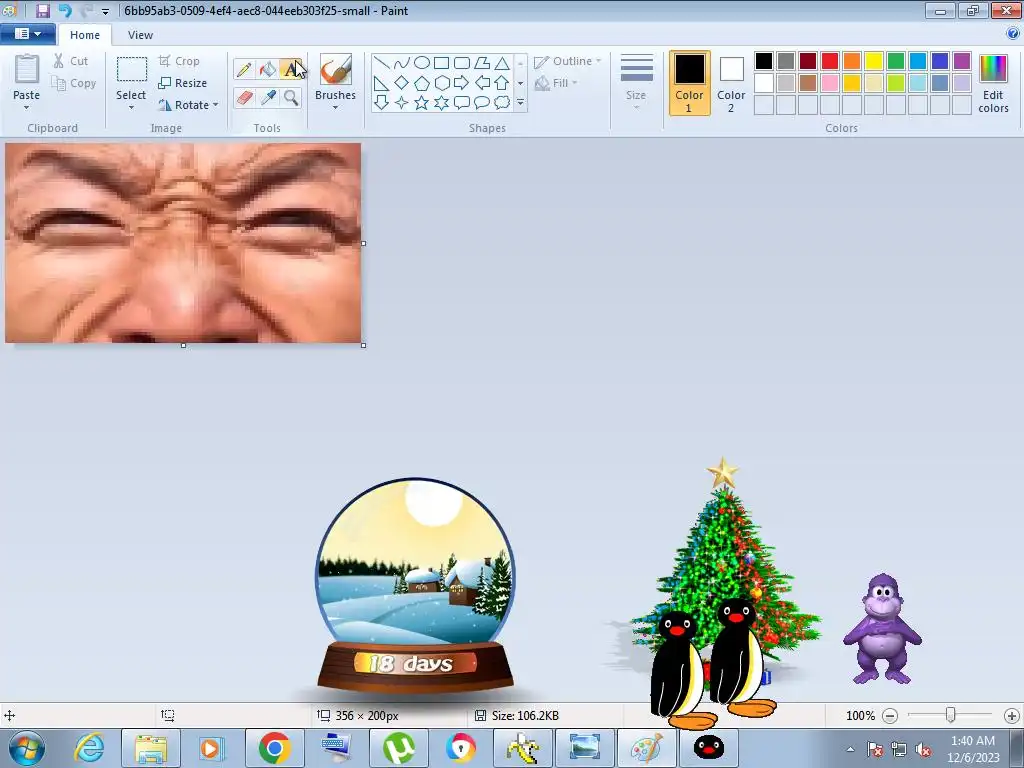Pick the red color swatch
This screenshot has height=768, width=1024.
(830, 61)
